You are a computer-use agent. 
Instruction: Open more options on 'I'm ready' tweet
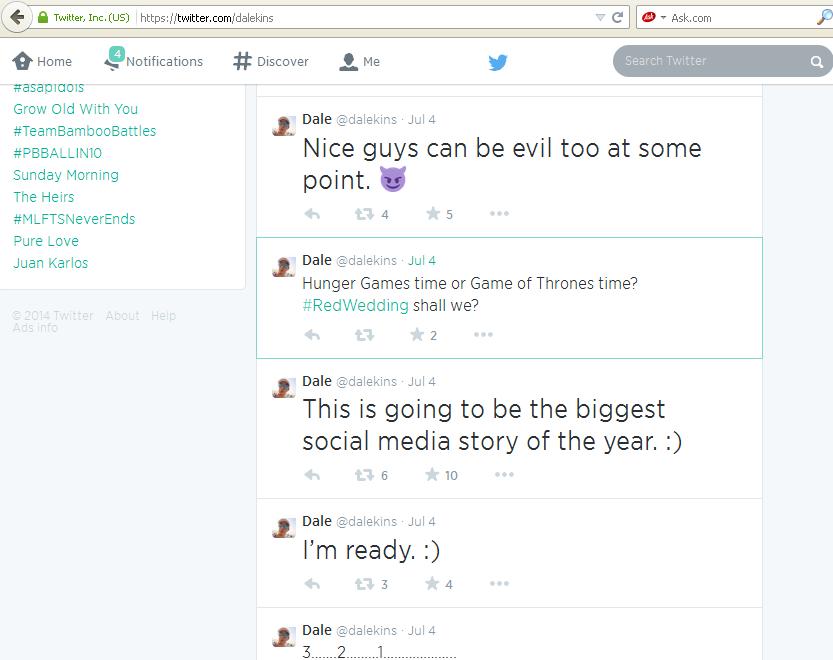point(499,583)
